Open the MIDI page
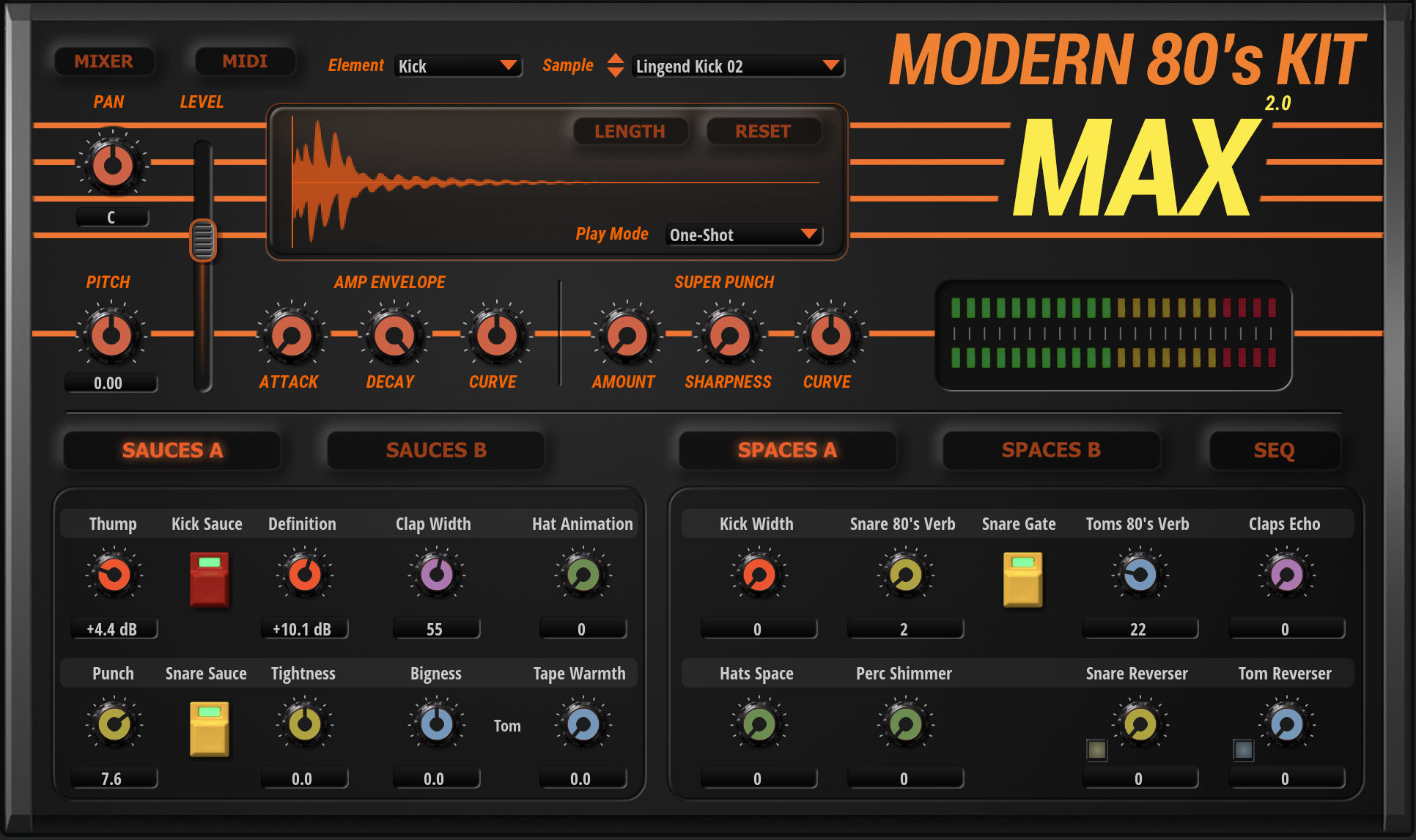The height and width of the screenshot is (840, 1416). [245, 62]
